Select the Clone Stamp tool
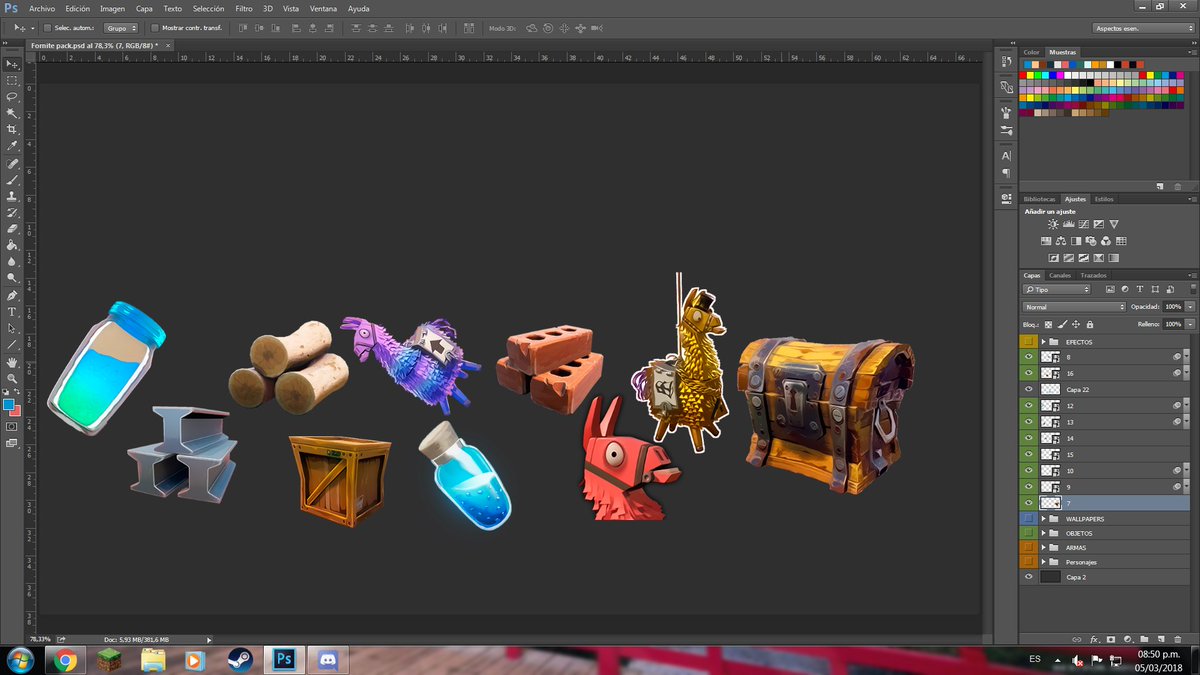1200x675 pixels. click(x=13, y=196)
